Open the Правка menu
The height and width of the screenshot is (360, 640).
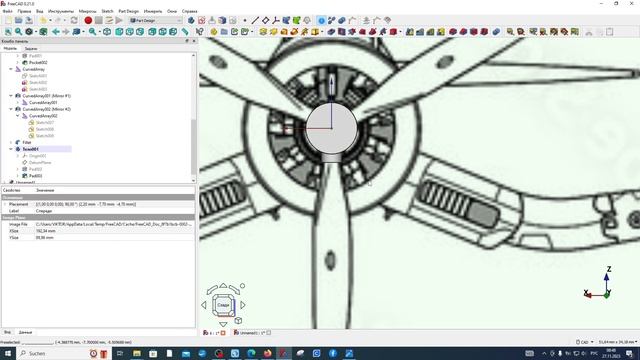(24, 11)
